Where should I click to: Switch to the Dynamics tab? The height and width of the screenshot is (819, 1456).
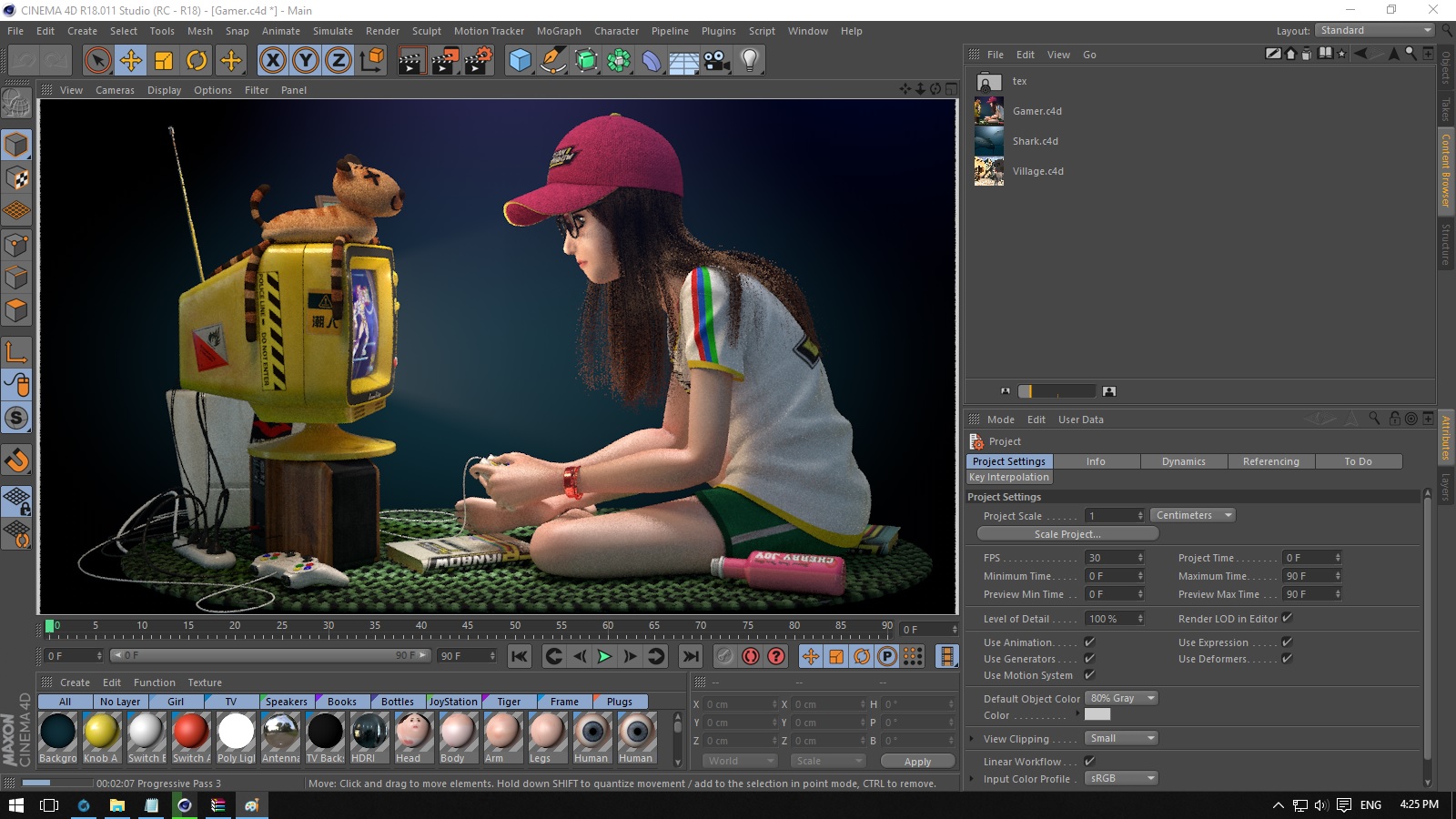[1183, 461]
